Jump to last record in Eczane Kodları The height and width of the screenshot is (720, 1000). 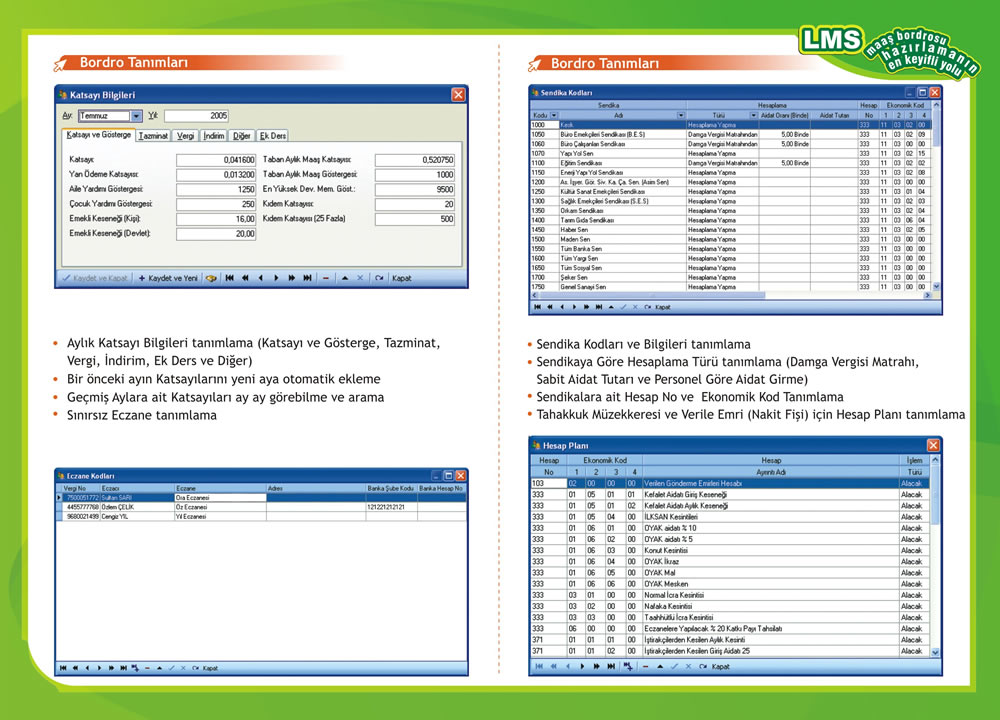click(x=123, y=668)
